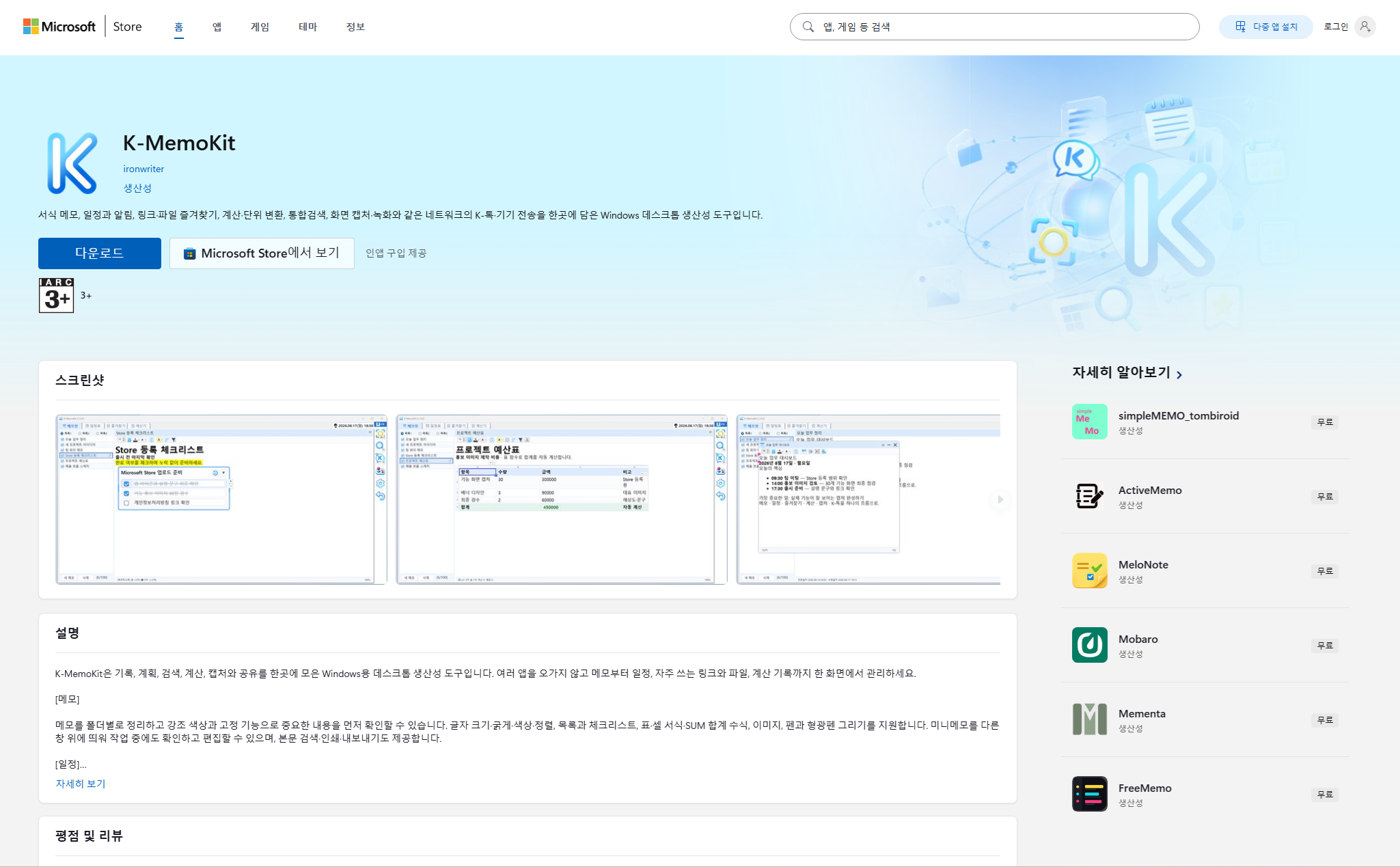Open the FreeMemo app icon

tap(1090, 794)
